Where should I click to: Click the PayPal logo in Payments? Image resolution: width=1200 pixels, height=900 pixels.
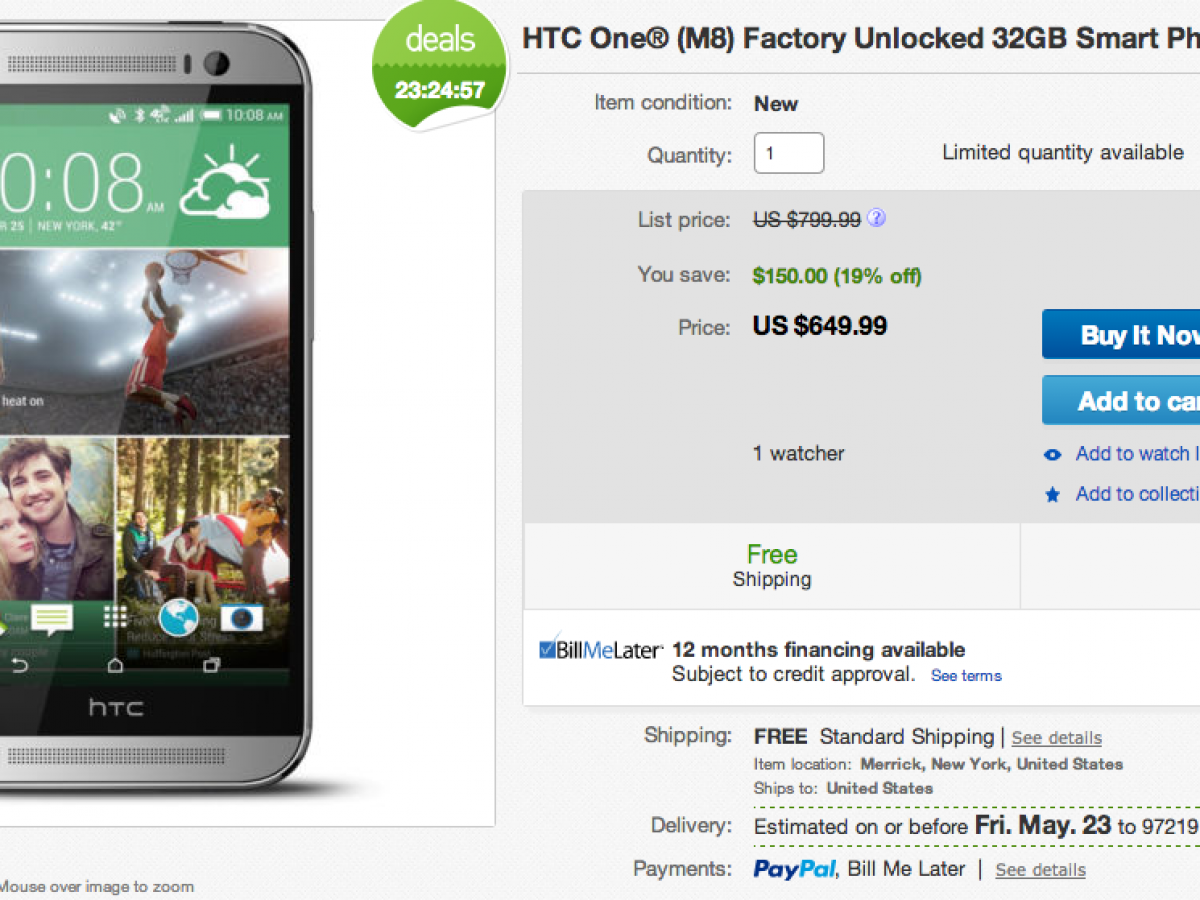pos(795,869)
